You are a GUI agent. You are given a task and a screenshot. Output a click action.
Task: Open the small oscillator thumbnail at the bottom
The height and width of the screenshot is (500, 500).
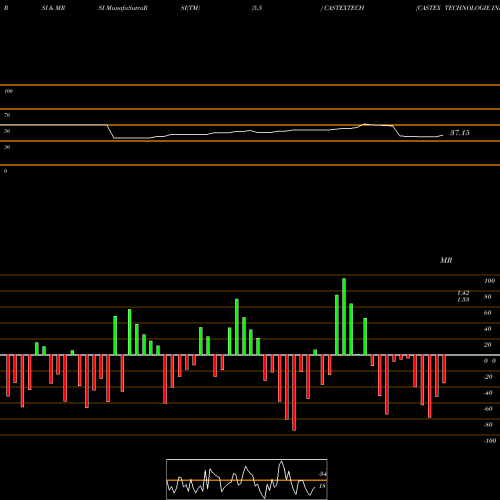(247, 479)
